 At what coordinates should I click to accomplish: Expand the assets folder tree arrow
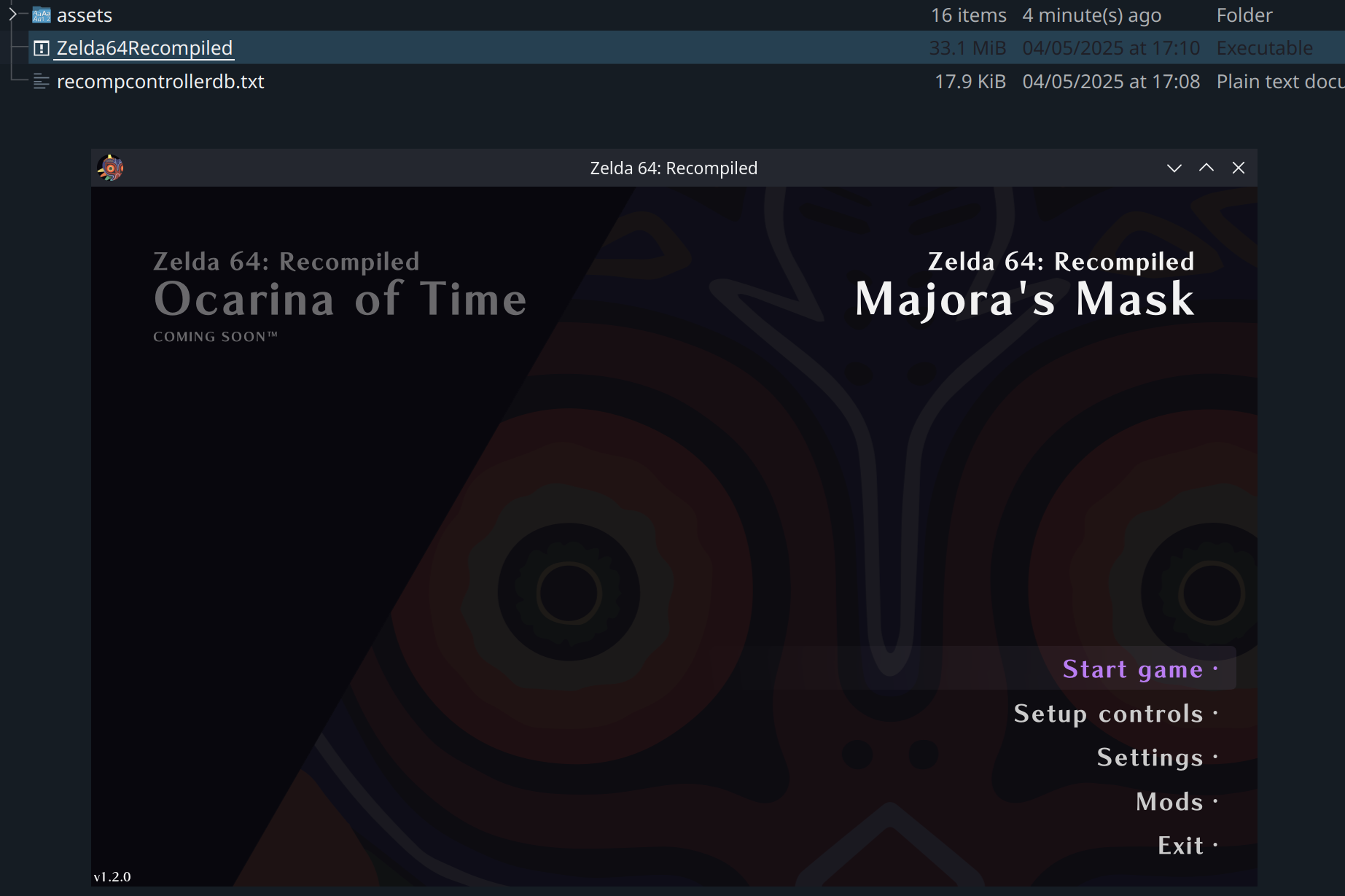pos(12,14)
